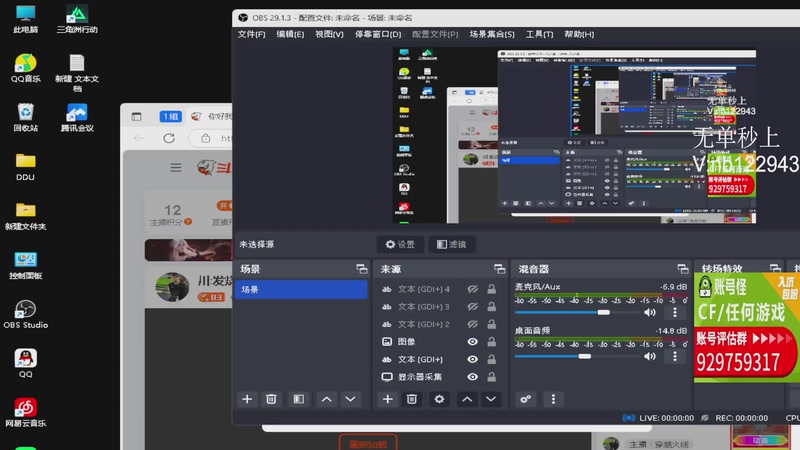Open 网易云音乐 desktop shortcut
800x450 pixels.
pos(26,413)
